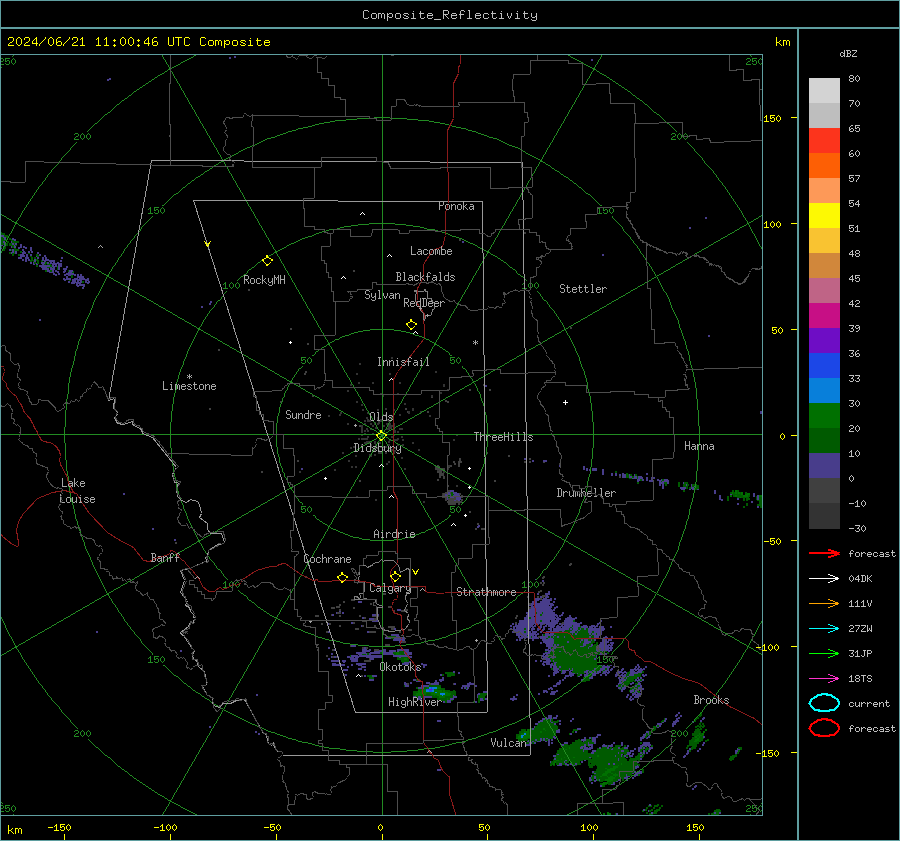Click the RedDeer city label

click(x=424, y=303)
